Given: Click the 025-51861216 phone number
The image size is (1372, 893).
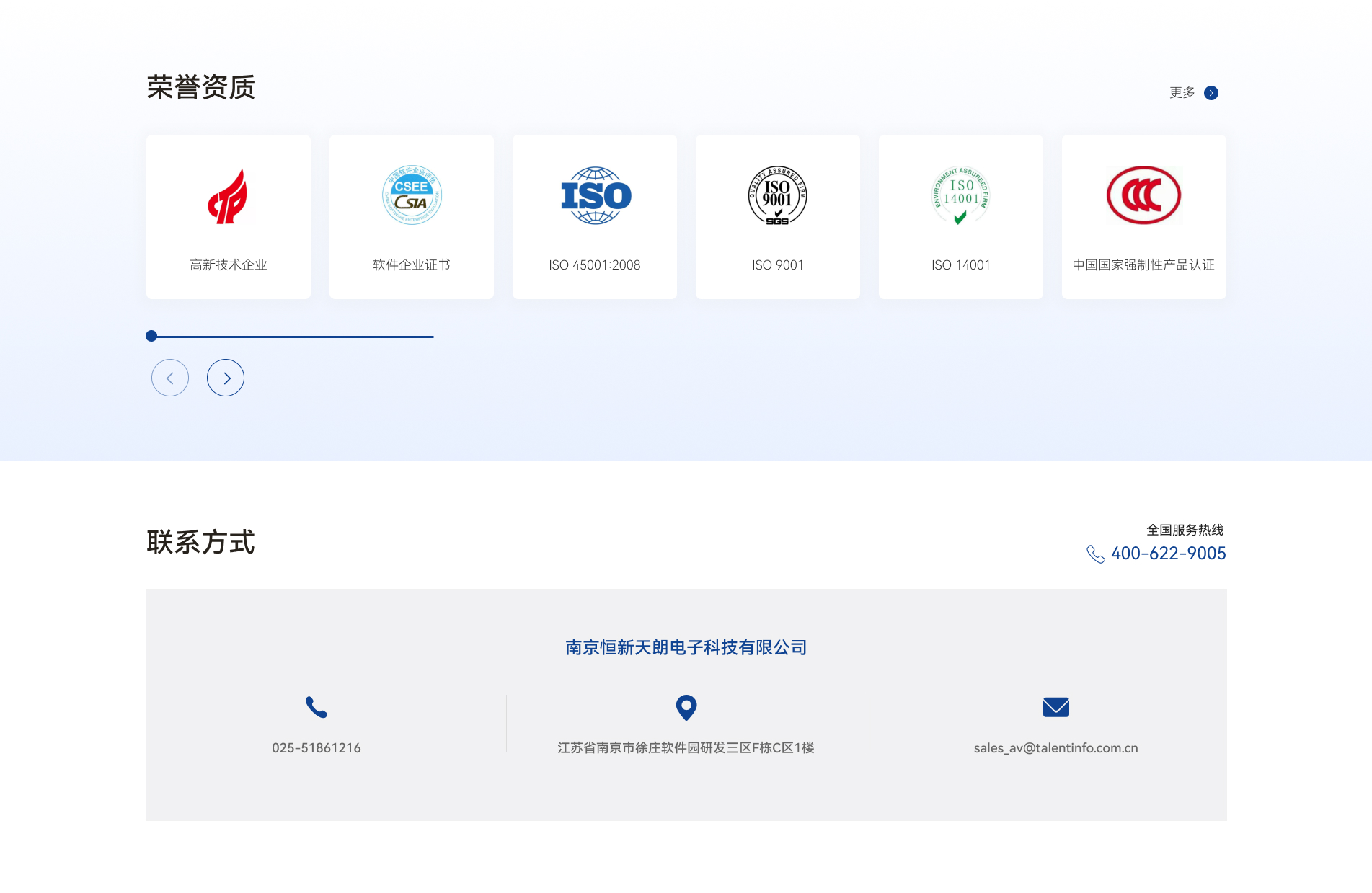Looking at the screenshot, I should [x=317, y=748].
